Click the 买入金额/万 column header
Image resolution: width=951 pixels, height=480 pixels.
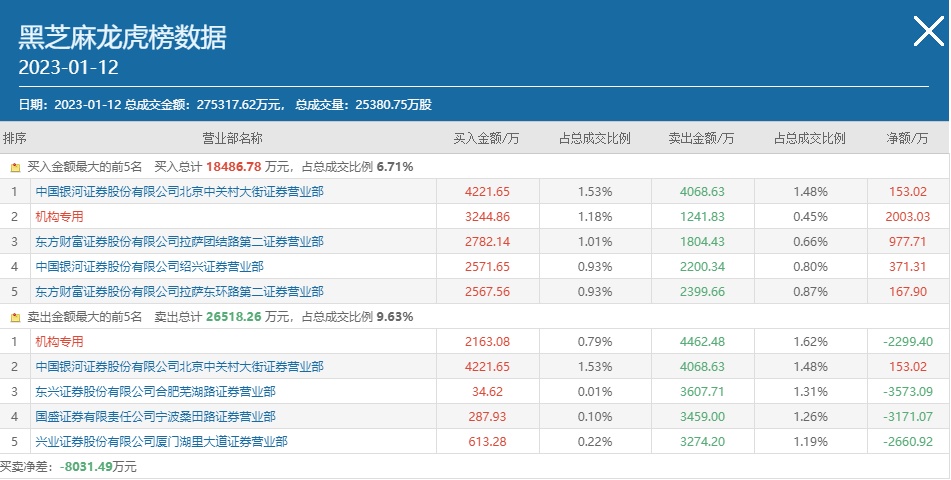487,138
